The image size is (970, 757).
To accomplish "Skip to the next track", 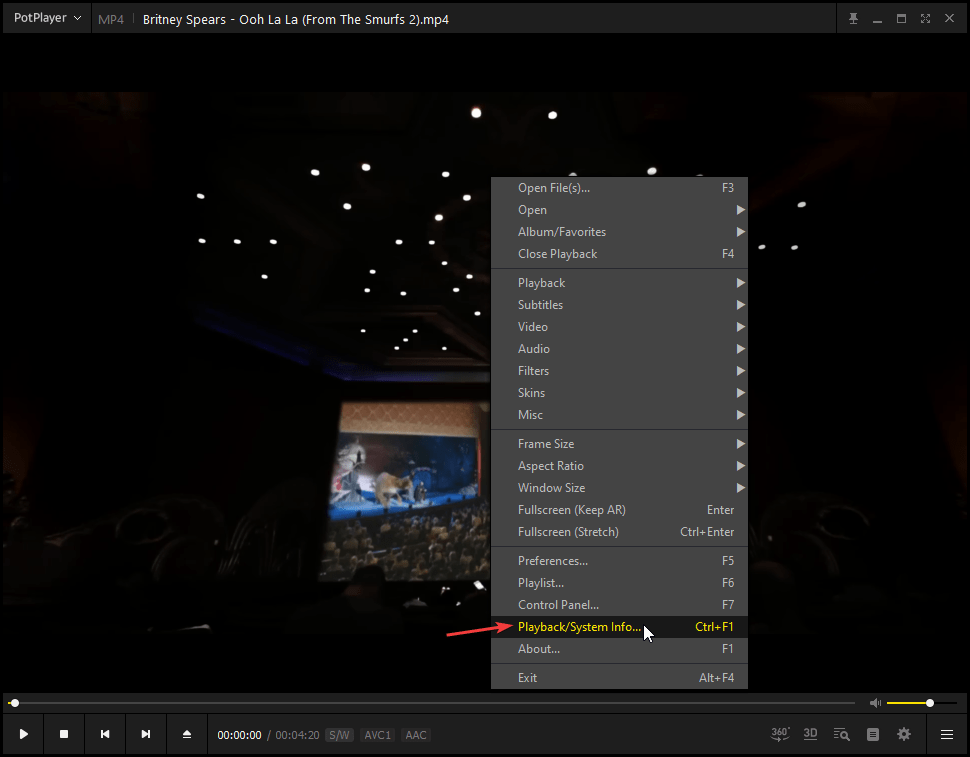I will tap(146, 734).
